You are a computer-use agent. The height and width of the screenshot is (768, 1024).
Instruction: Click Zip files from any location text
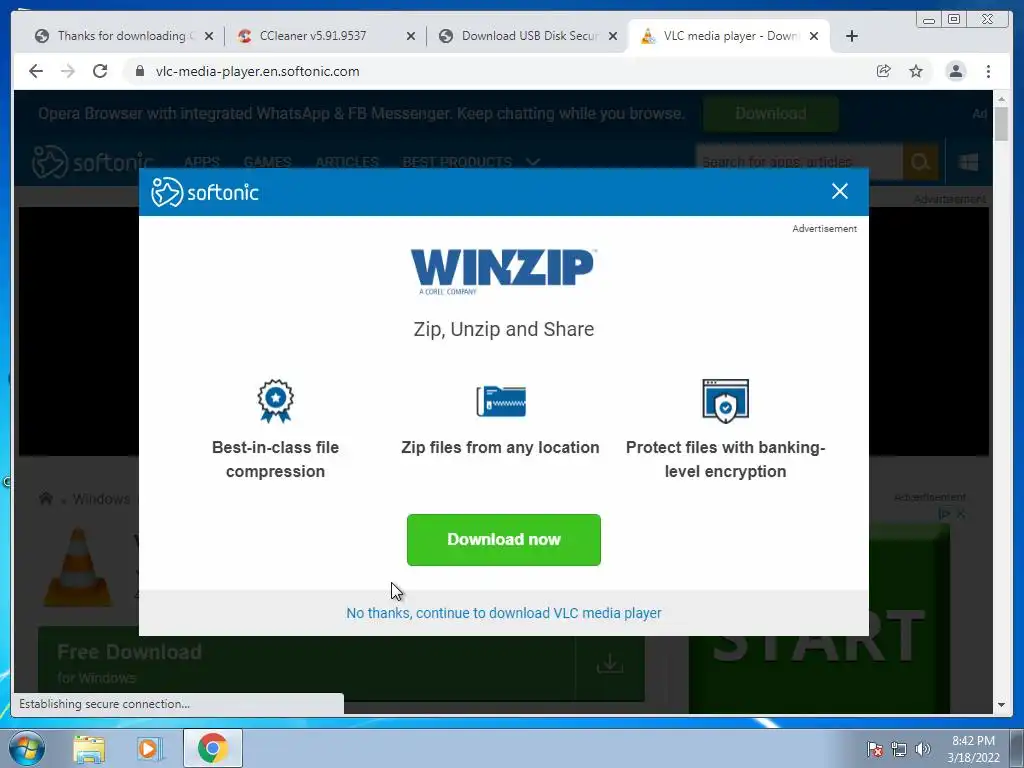point(500,447)
